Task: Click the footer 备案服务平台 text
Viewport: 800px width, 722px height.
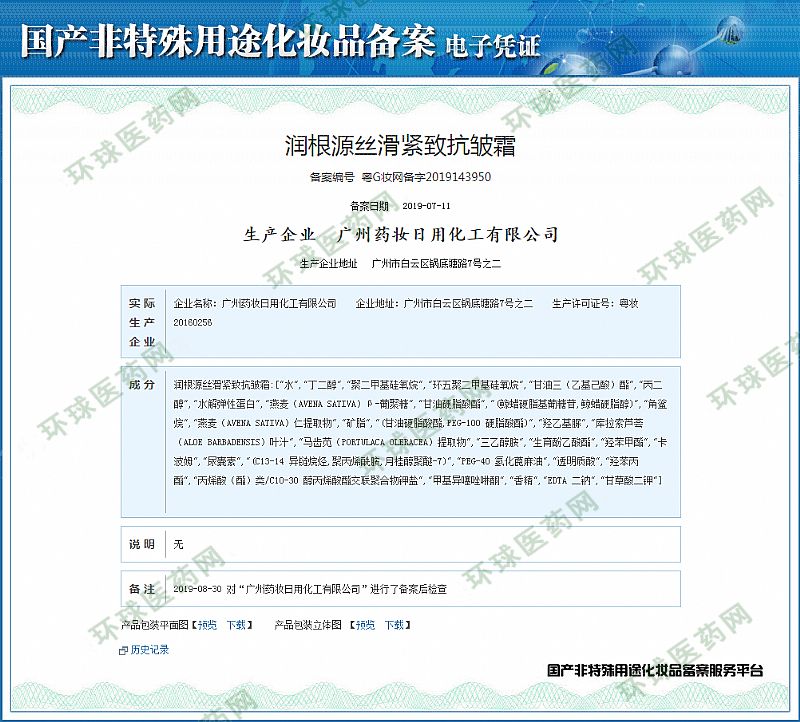Action: click(656, 670)
